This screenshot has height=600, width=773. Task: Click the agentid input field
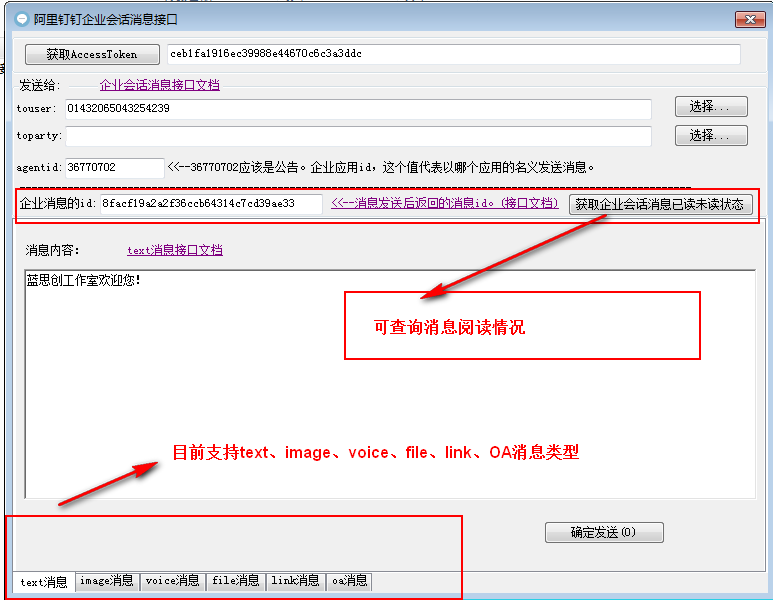point(113,168)
